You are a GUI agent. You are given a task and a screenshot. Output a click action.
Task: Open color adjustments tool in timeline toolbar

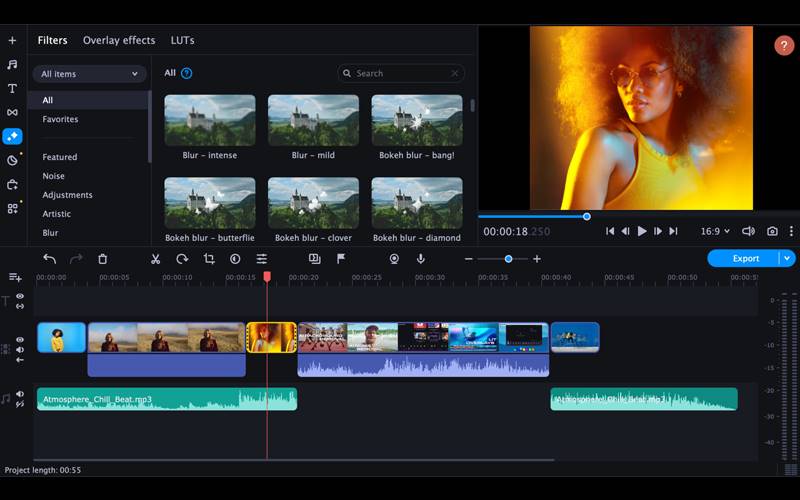coord(235,259)
